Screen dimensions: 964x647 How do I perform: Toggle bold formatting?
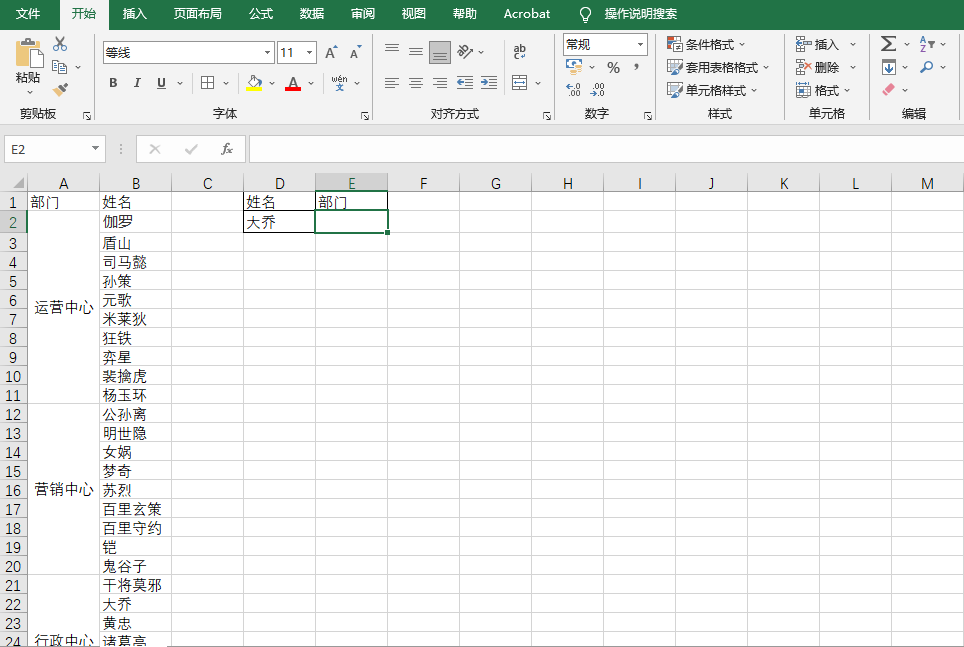point(113,83)
